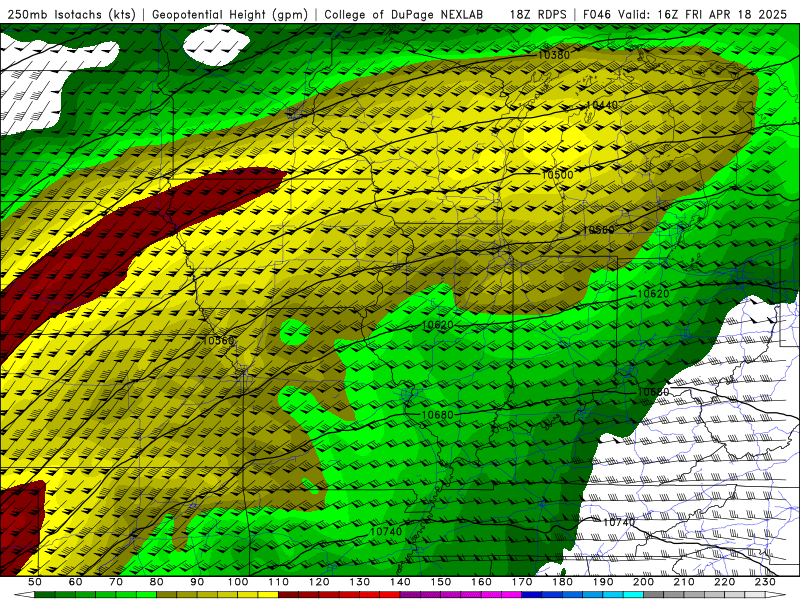Click the 10620 contour label near the east coast

[653, 293]
